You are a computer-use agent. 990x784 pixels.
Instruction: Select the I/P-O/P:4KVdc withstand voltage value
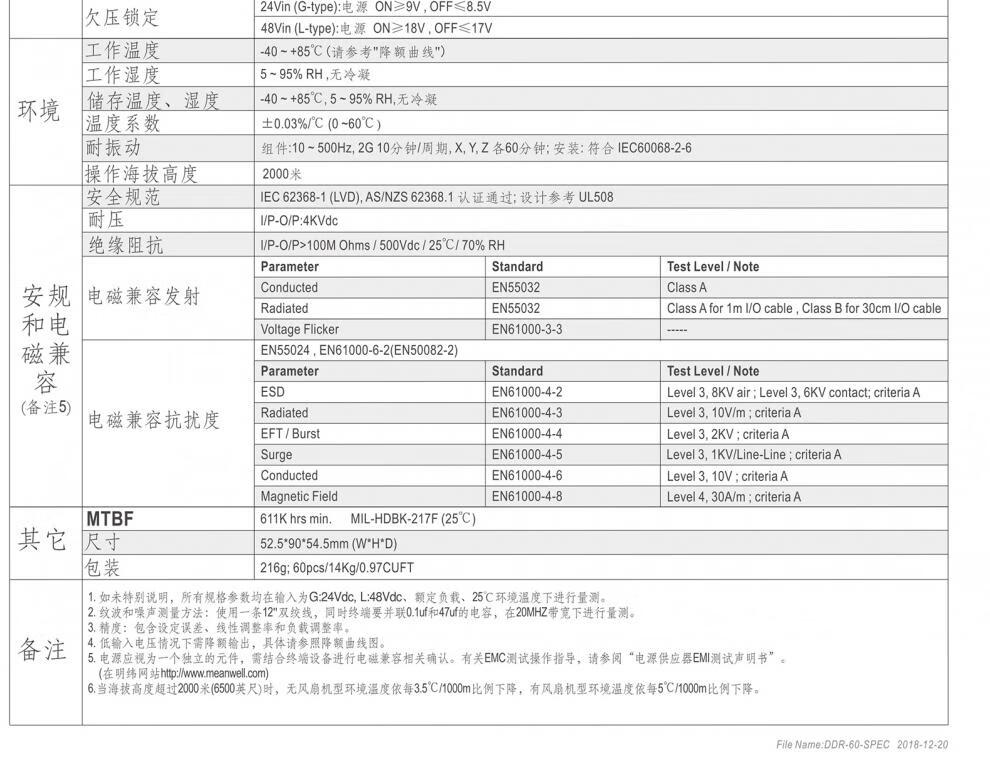(299, 221)
